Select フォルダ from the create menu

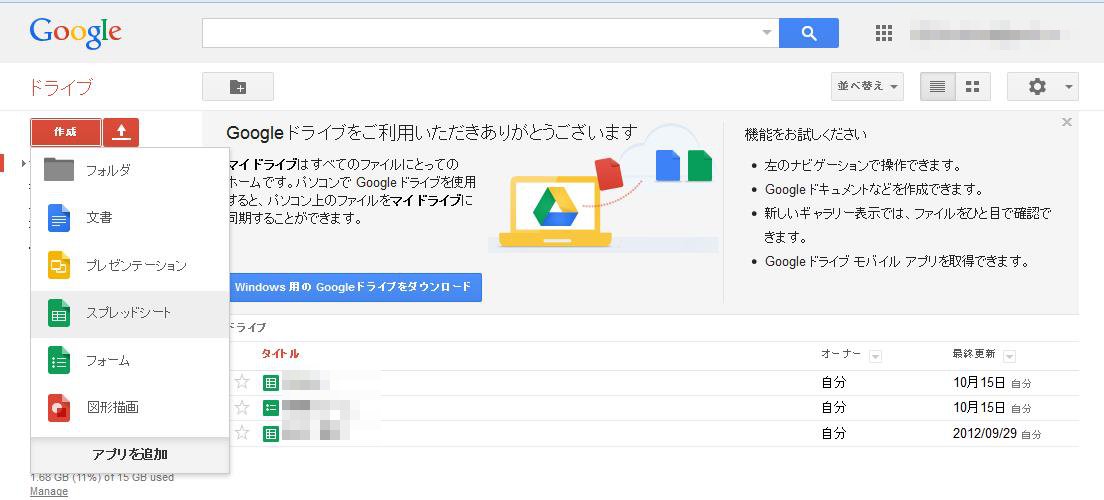(x=130, y=170)
